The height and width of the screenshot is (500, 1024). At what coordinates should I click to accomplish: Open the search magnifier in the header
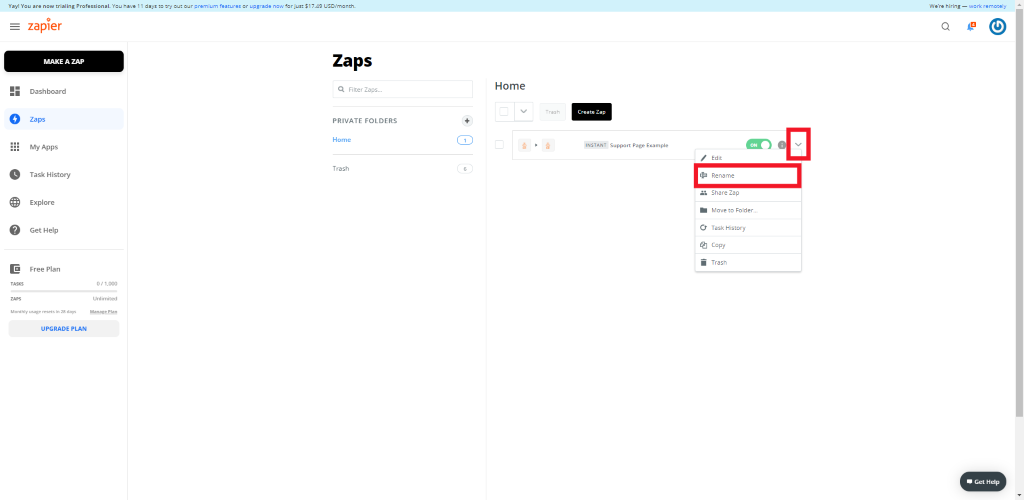[x=946, y=27]
